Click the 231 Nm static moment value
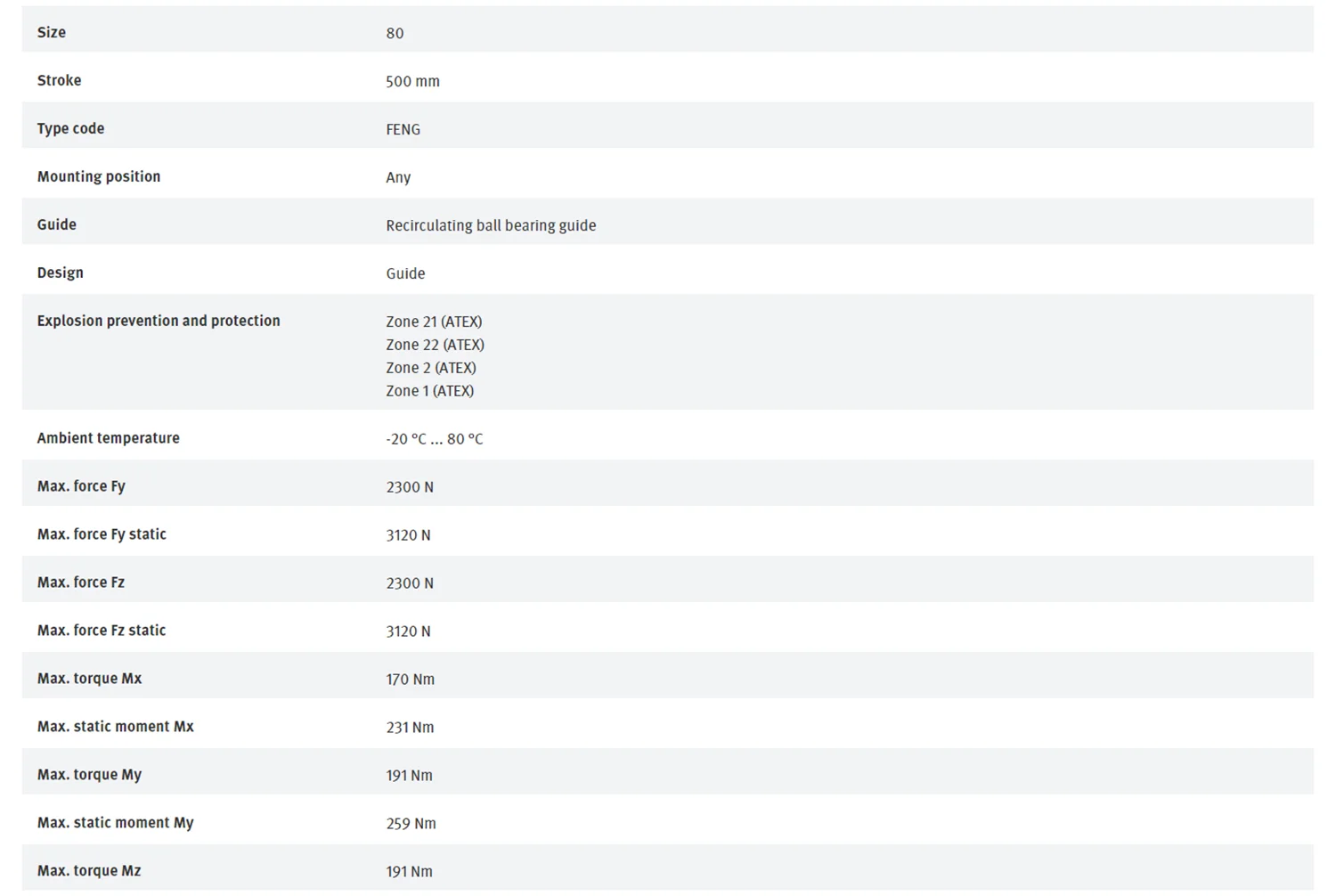The image size is (1336, 896). (x=410, y=728)
